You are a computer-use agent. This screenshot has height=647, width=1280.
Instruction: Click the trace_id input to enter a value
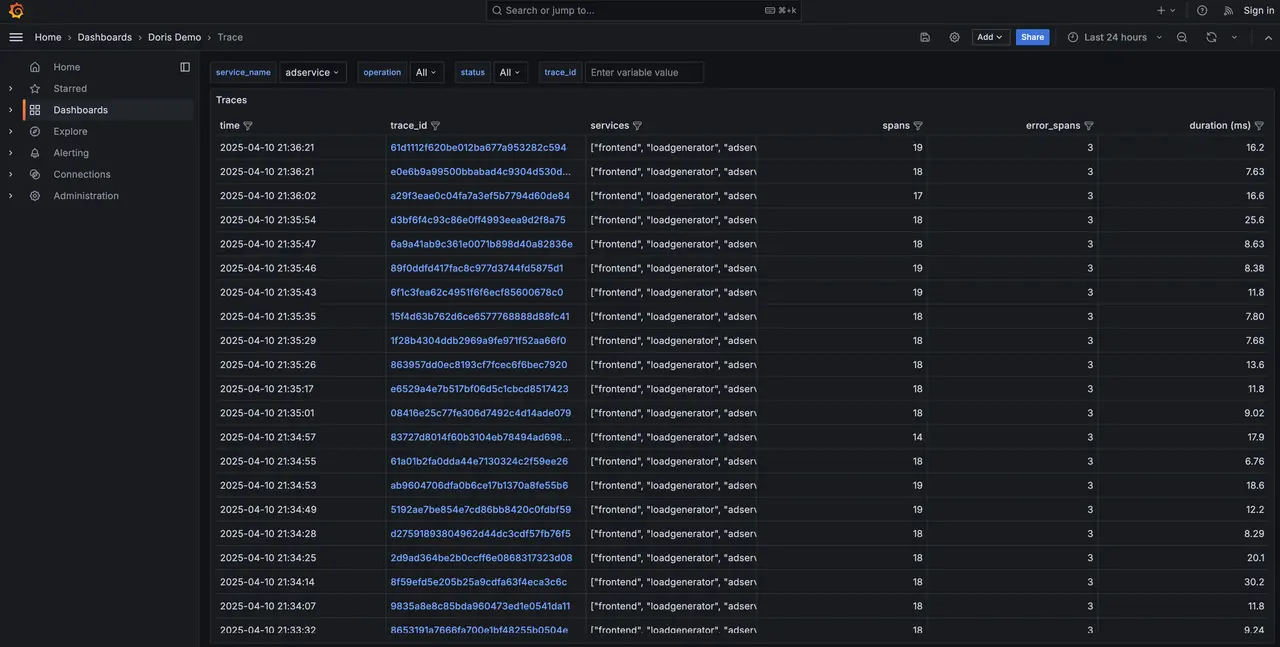pos(645,71)
